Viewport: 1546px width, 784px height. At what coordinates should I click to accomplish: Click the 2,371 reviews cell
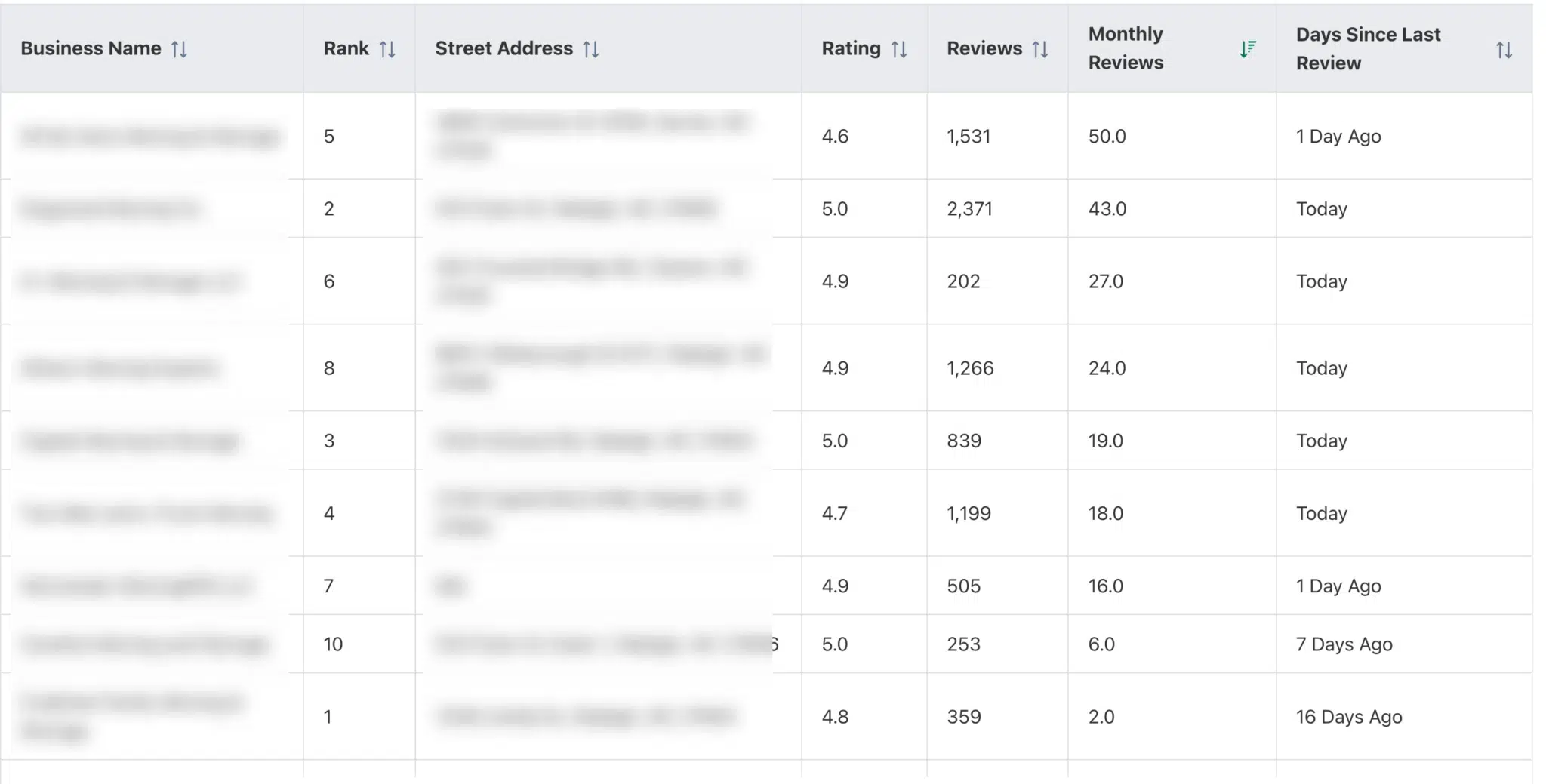click(969, 209)
